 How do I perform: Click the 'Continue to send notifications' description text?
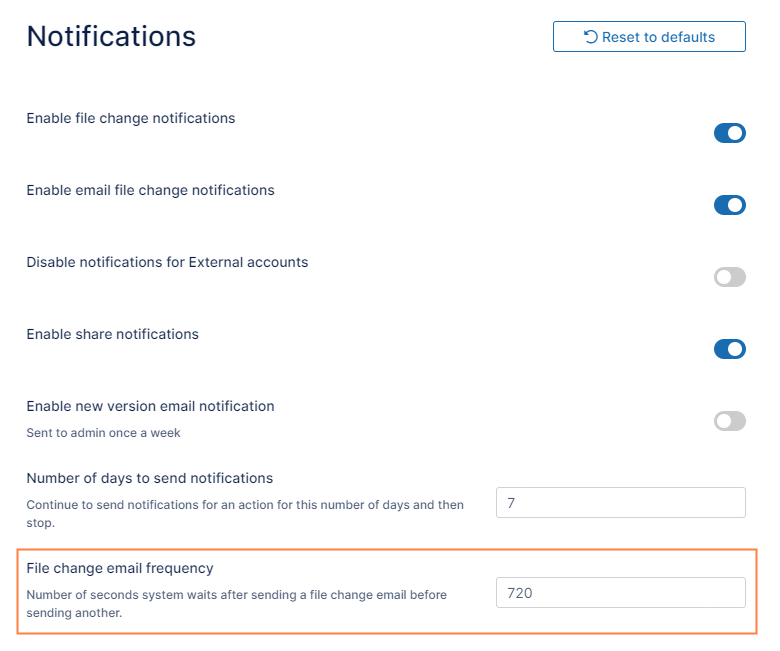pyautogui.click(x=245, y=505)
